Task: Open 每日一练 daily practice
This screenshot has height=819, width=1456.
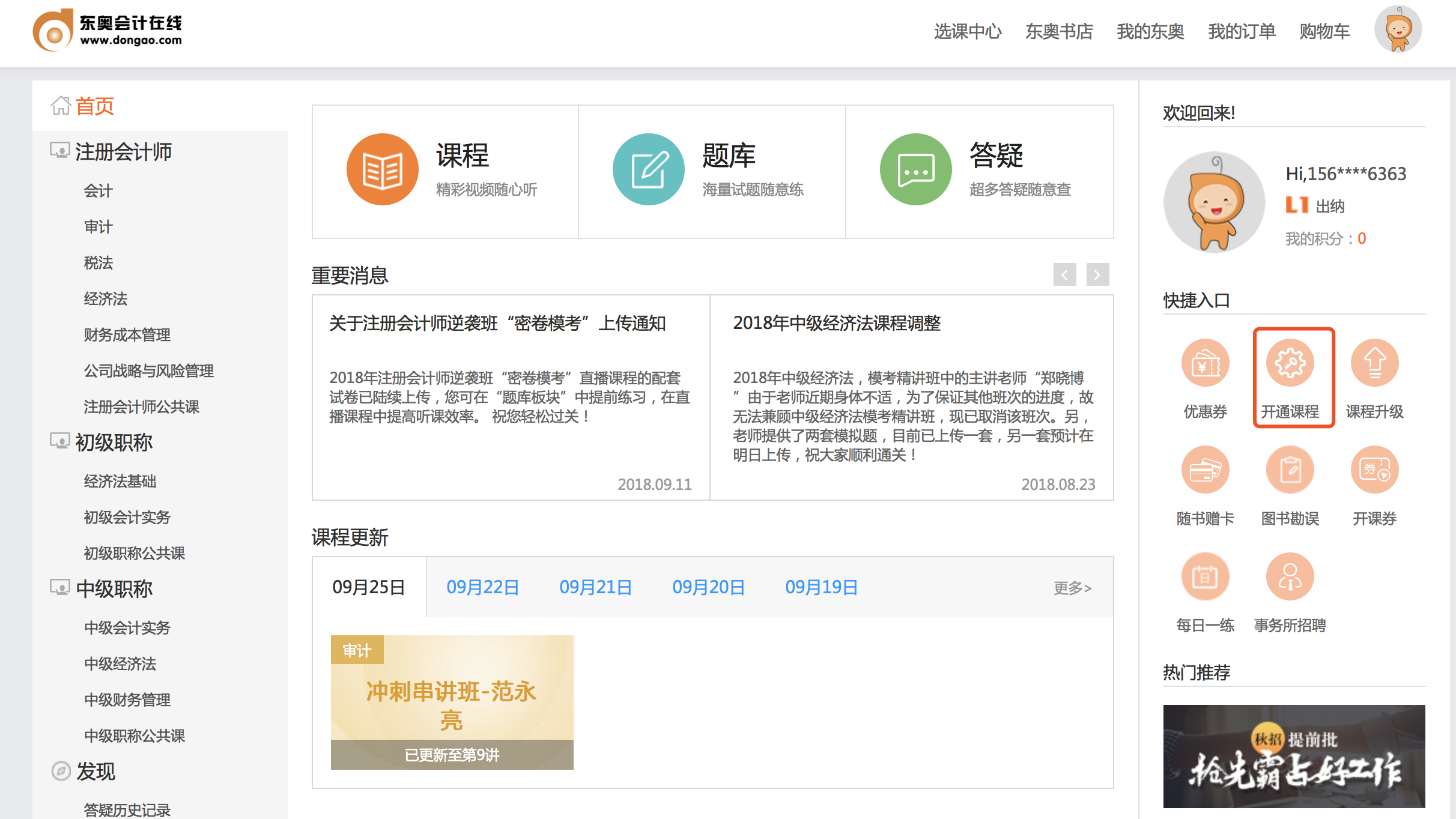Action: coord(1204,576)
